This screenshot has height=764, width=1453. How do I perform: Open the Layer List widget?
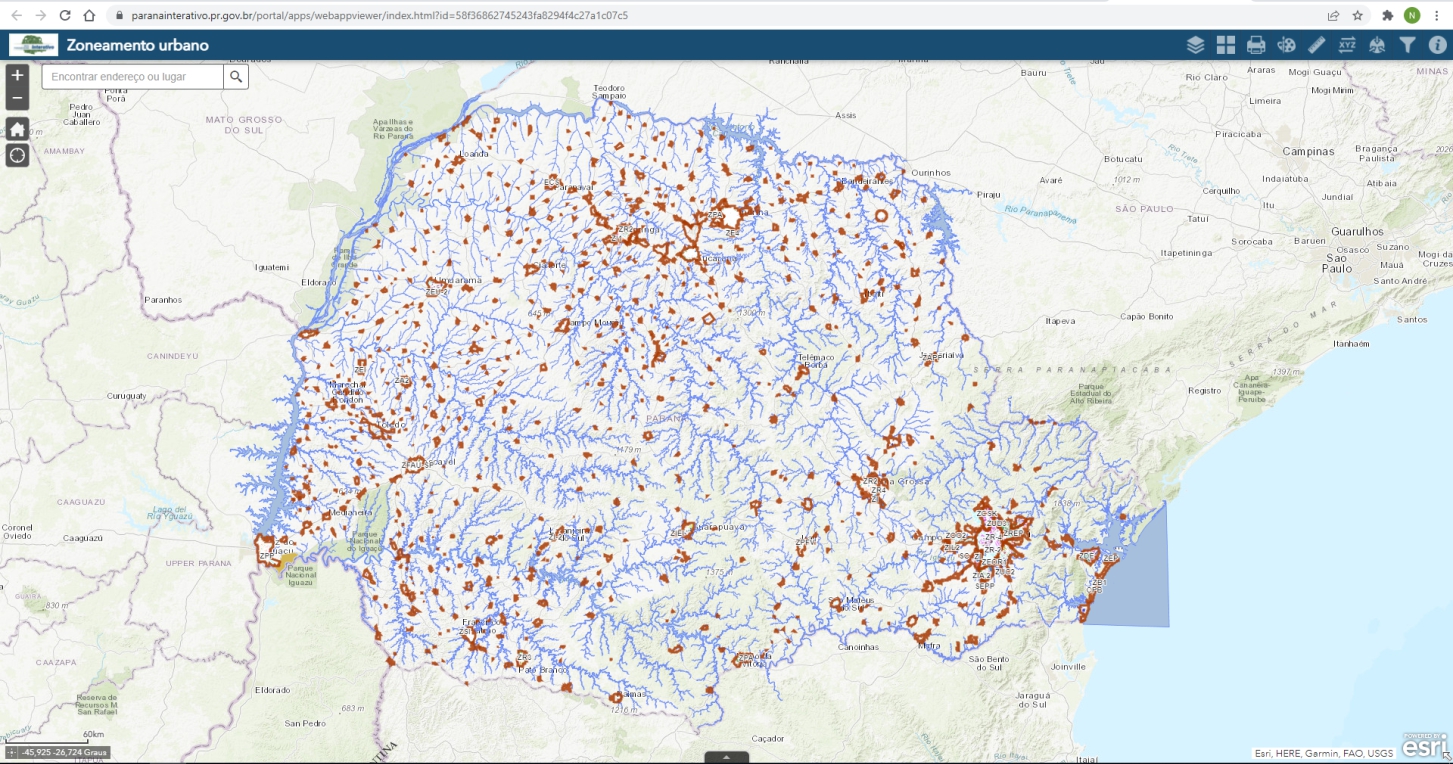(1195, 45)
